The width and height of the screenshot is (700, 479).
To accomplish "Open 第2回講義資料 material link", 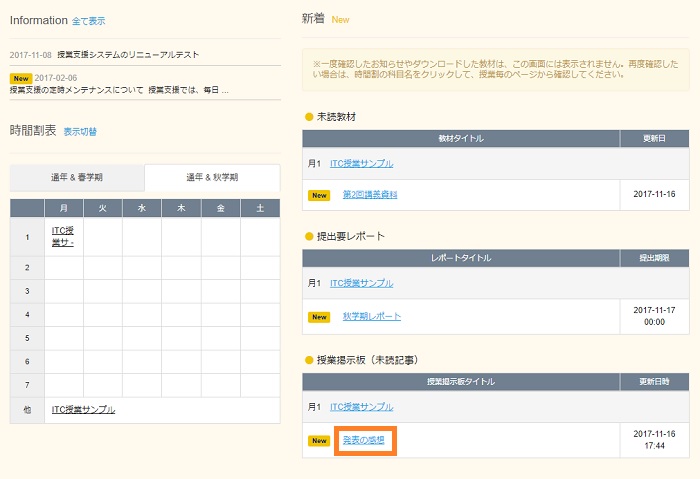I will pyautogui.click(x=369, y=194).
